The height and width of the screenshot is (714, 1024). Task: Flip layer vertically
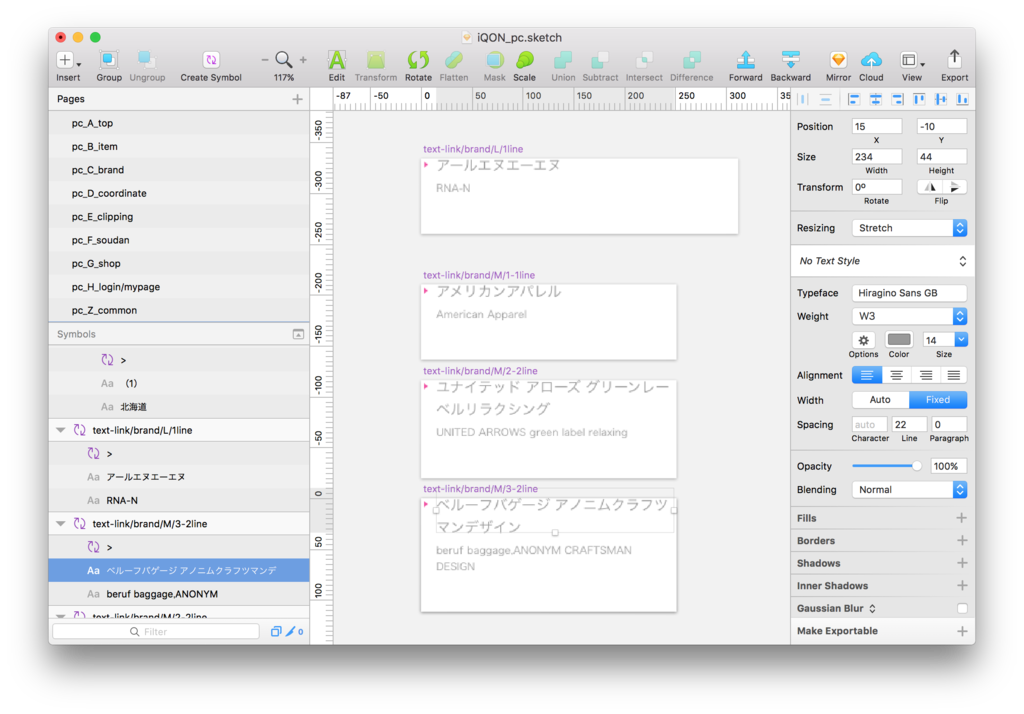(x=954, y=187)
